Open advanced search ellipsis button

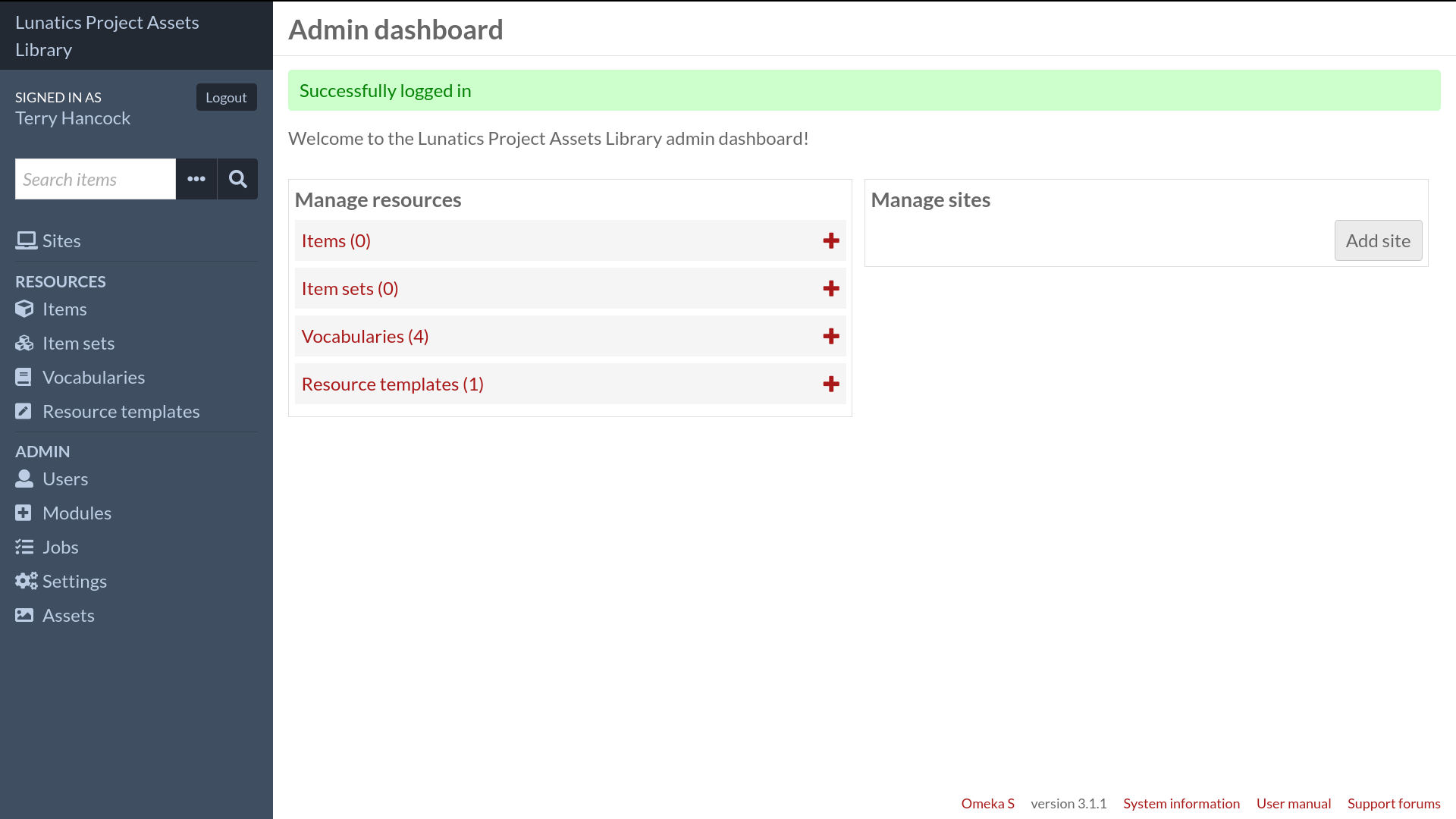196,179
